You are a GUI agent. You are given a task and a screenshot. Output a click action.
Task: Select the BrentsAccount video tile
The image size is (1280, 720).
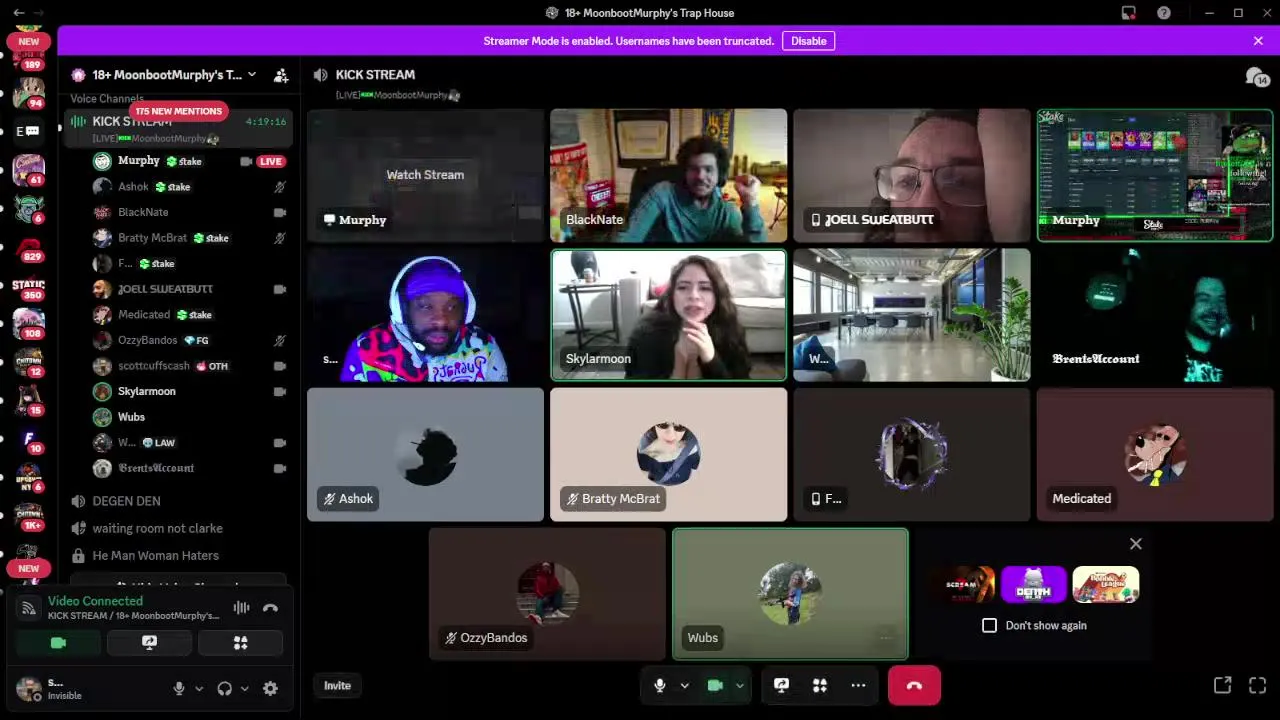click(x=1155, y=315)
